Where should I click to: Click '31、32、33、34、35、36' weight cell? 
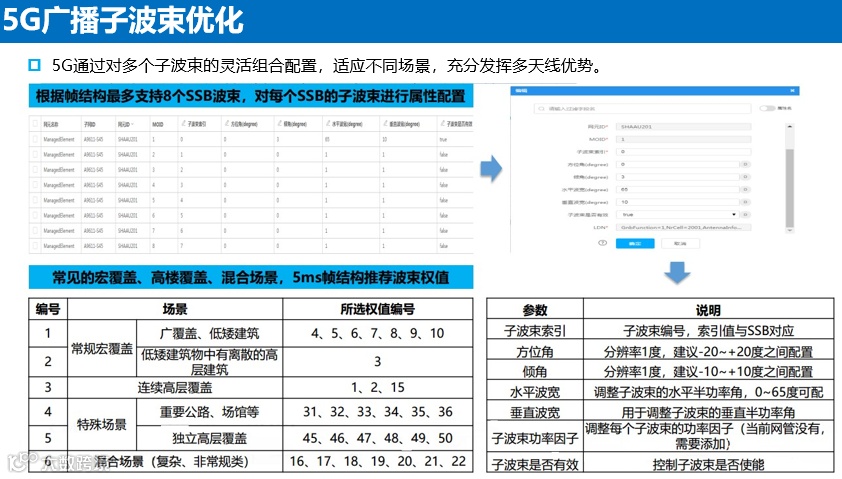378,412
